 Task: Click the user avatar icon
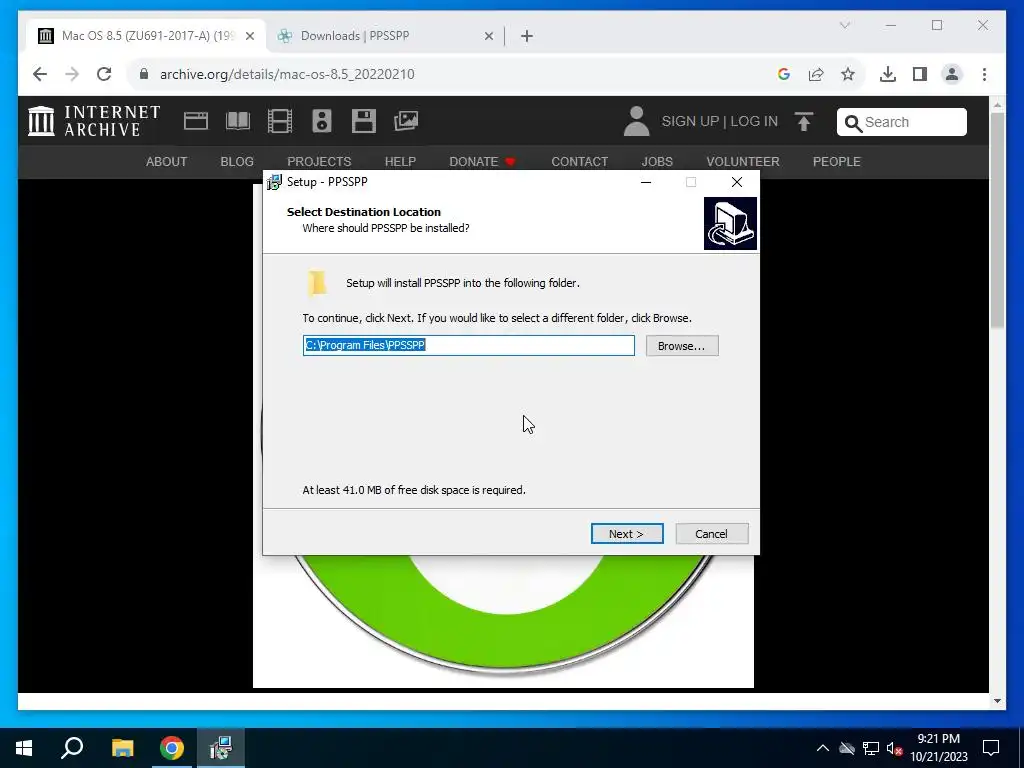[x=636, y=121]
